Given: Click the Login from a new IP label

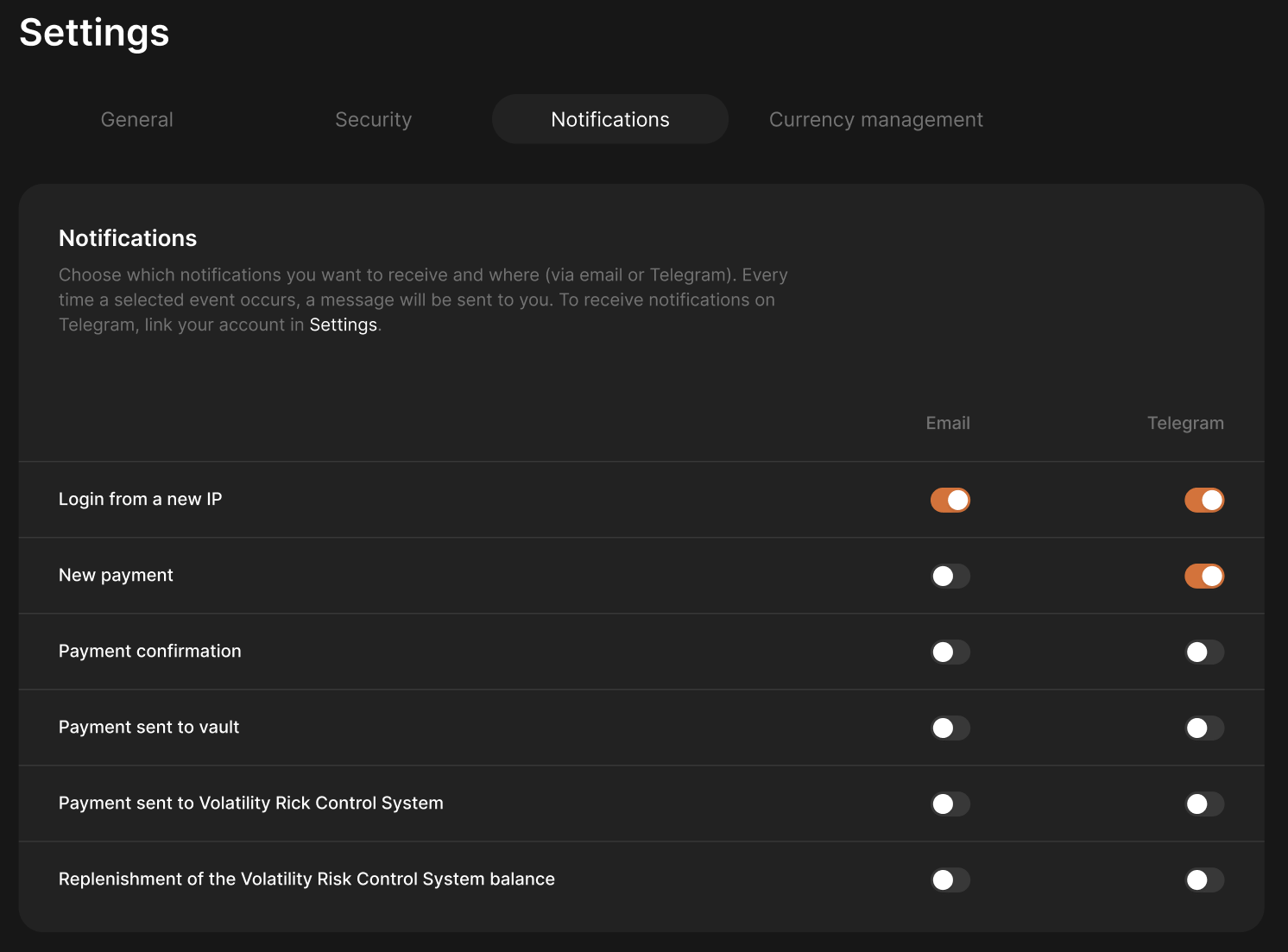Looking at the screenshot, I should [140, 500].
